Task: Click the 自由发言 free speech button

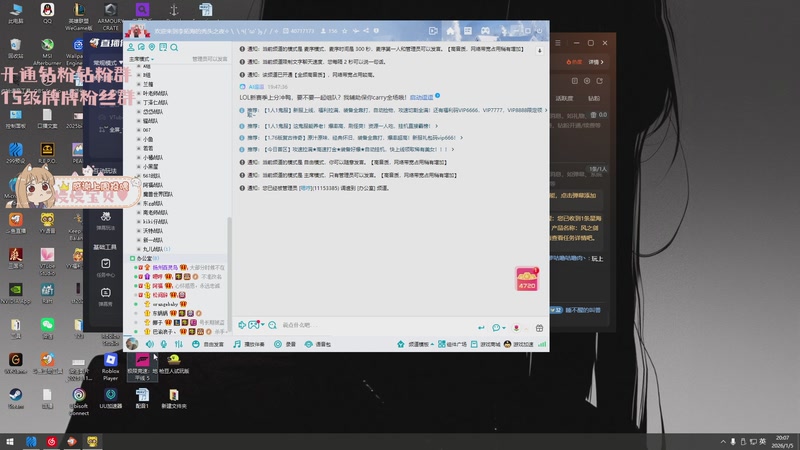Action: point(208,344)
